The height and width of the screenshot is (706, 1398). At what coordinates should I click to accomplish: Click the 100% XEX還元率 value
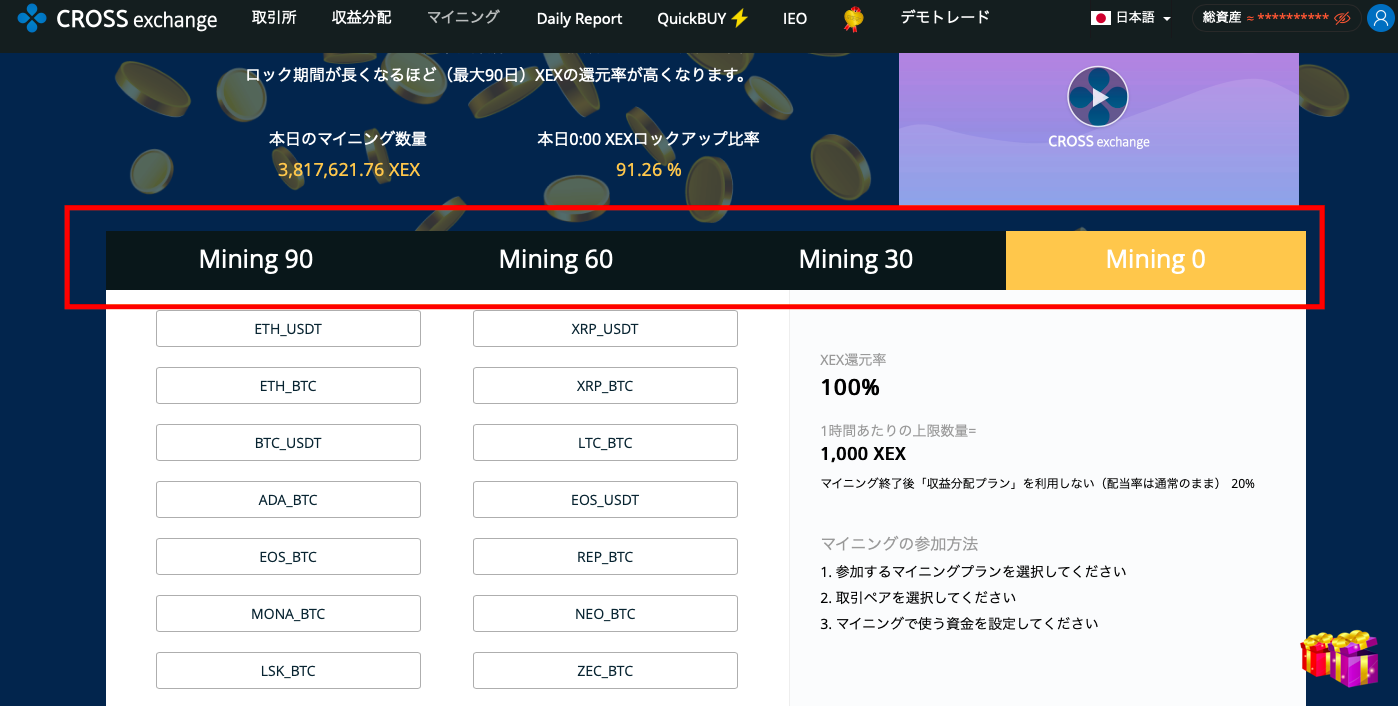click(x=850, y=387)
